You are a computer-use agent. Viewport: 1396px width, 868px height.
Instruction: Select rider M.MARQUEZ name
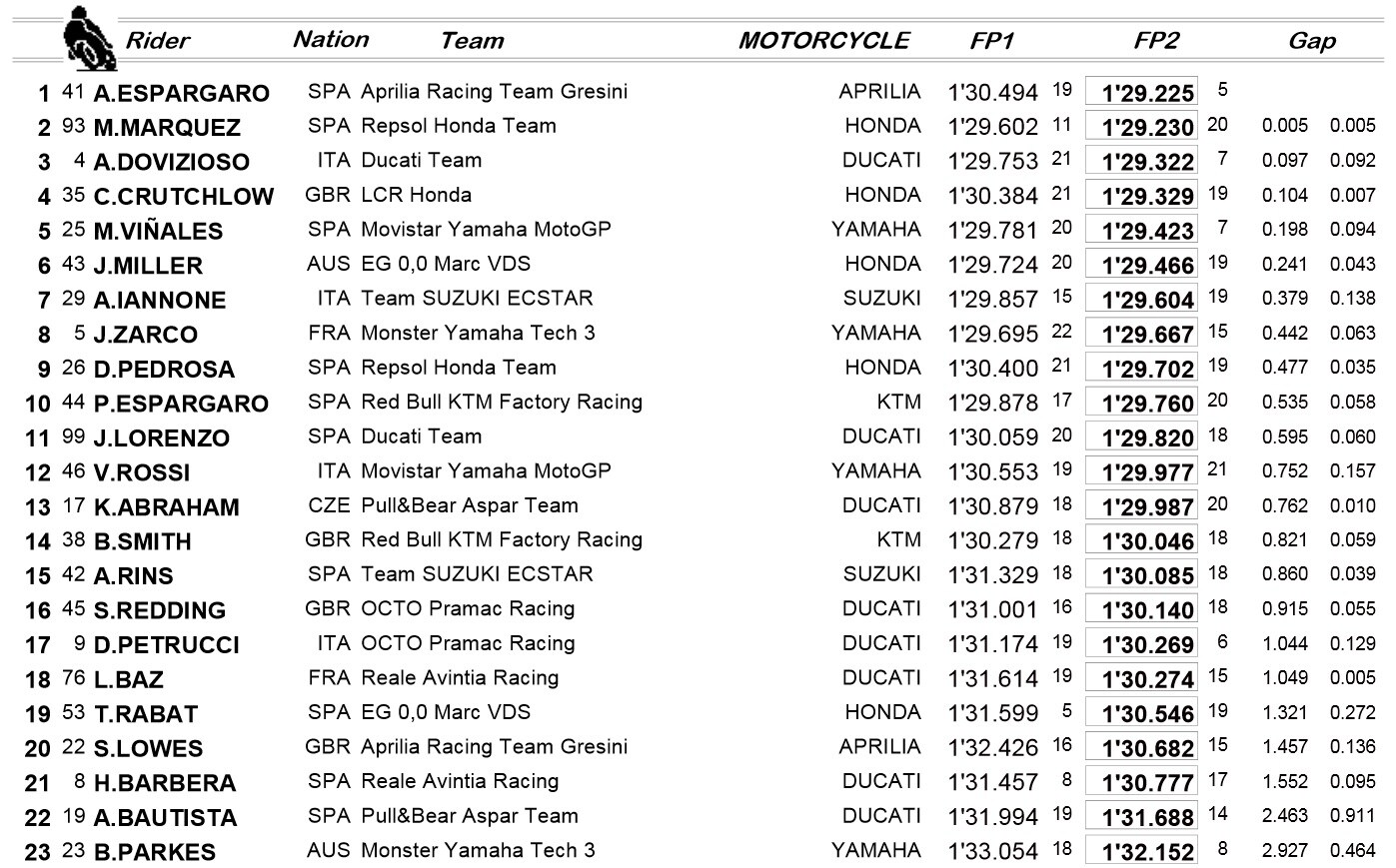click(x=167, y=128)
